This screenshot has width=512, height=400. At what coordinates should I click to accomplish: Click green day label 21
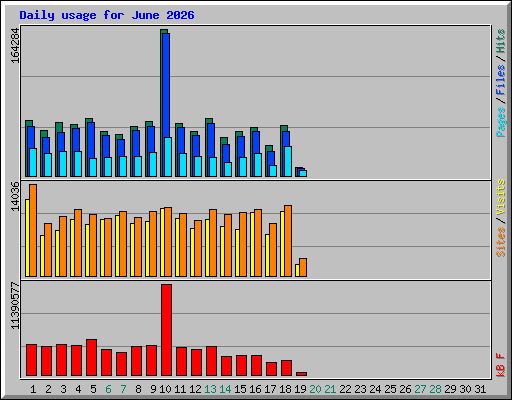[x=330, y=389]
